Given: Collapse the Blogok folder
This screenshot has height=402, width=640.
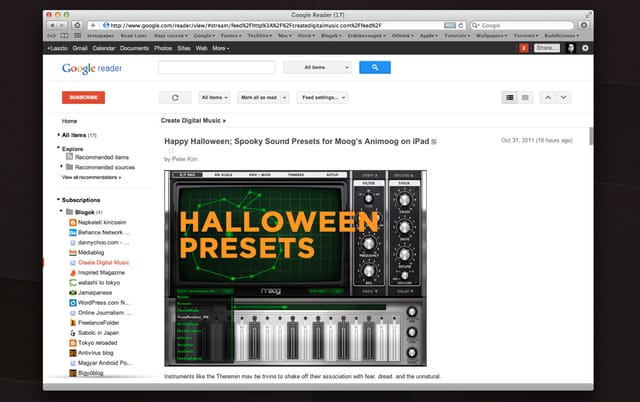Looking at the screenshot, I should [61, 211].
